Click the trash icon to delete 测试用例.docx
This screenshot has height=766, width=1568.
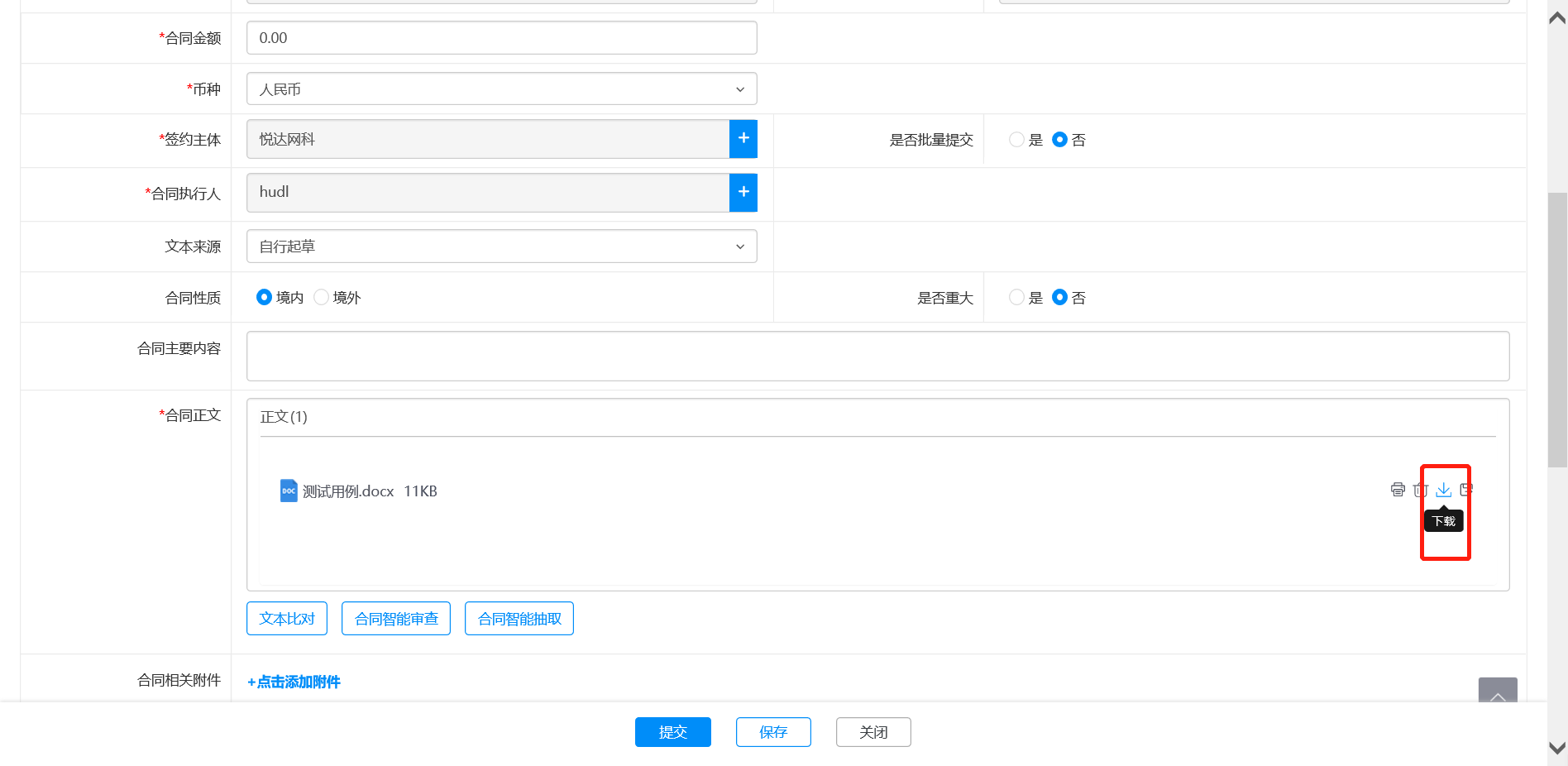(x=1421, y=490)
